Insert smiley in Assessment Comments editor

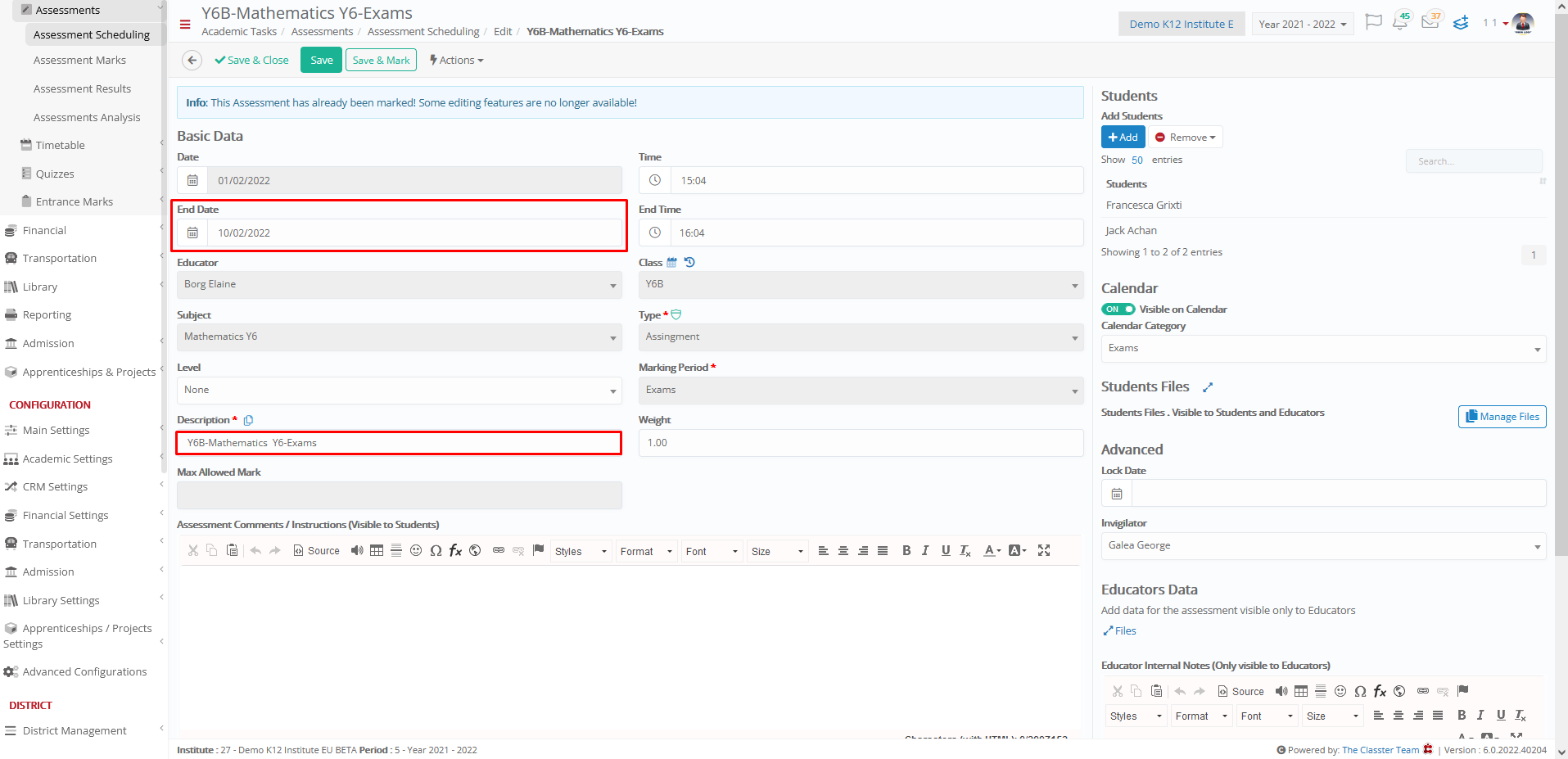point(416,550)
